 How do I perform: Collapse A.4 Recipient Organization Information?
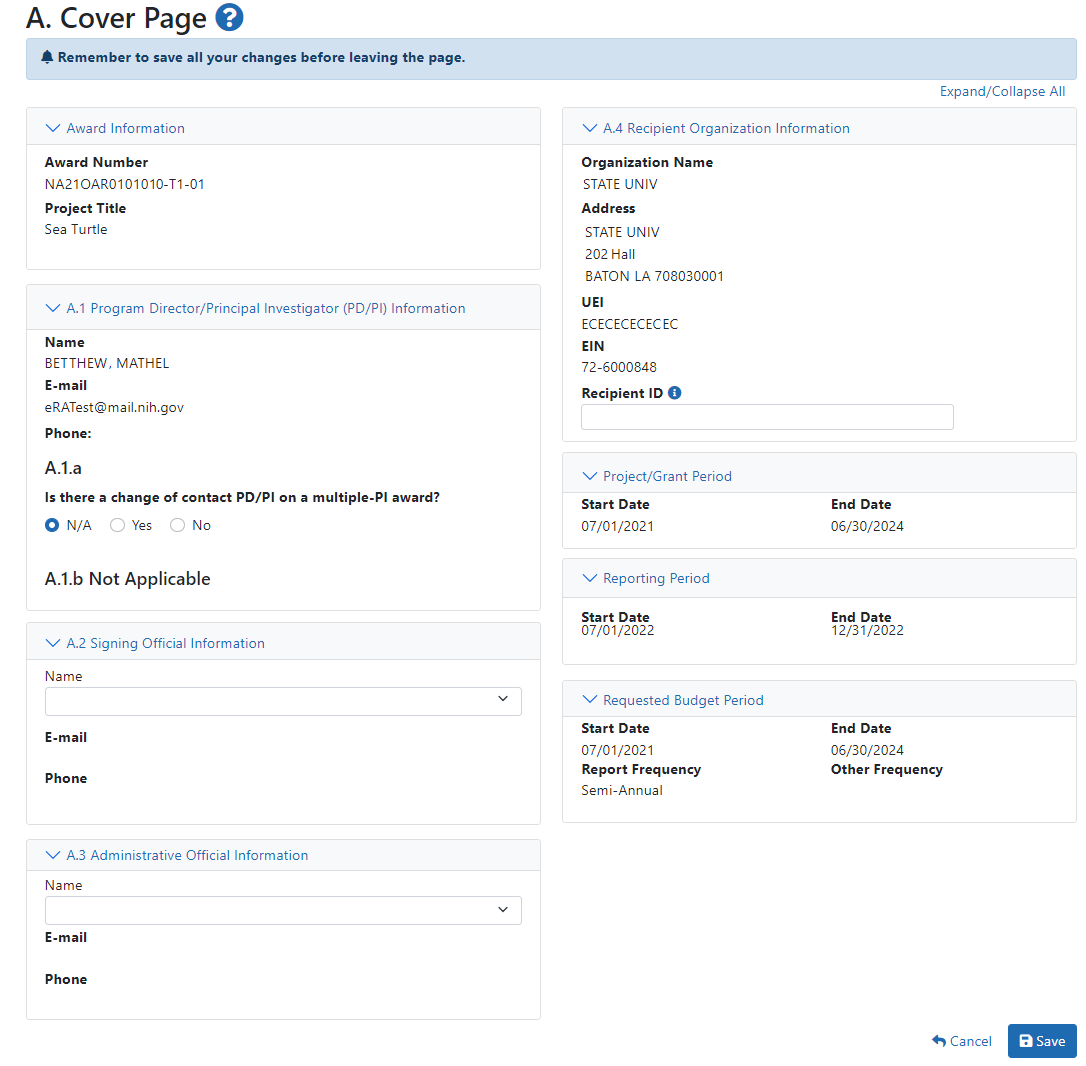pos(715,128)
